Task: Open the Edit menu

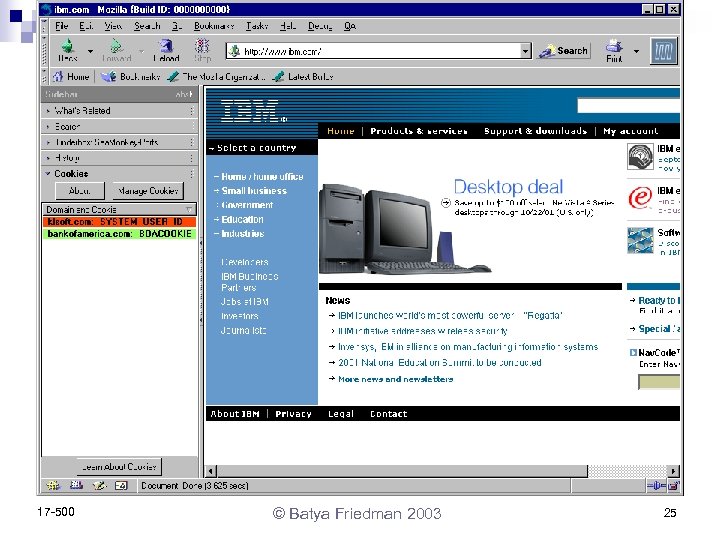Action: tap(86, 26)
